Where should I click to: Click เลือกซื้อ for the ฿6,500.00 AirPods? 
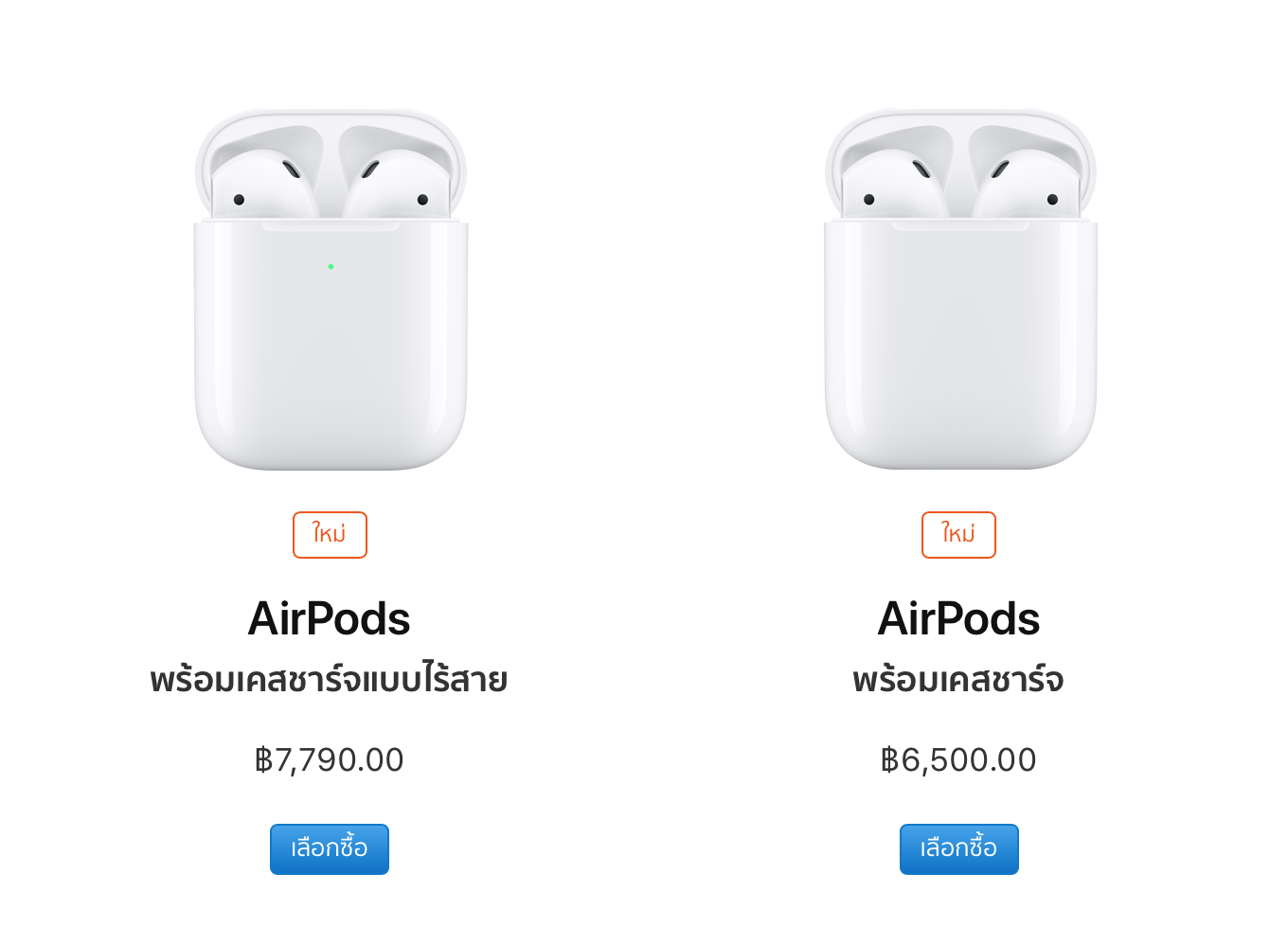(959, 848)
